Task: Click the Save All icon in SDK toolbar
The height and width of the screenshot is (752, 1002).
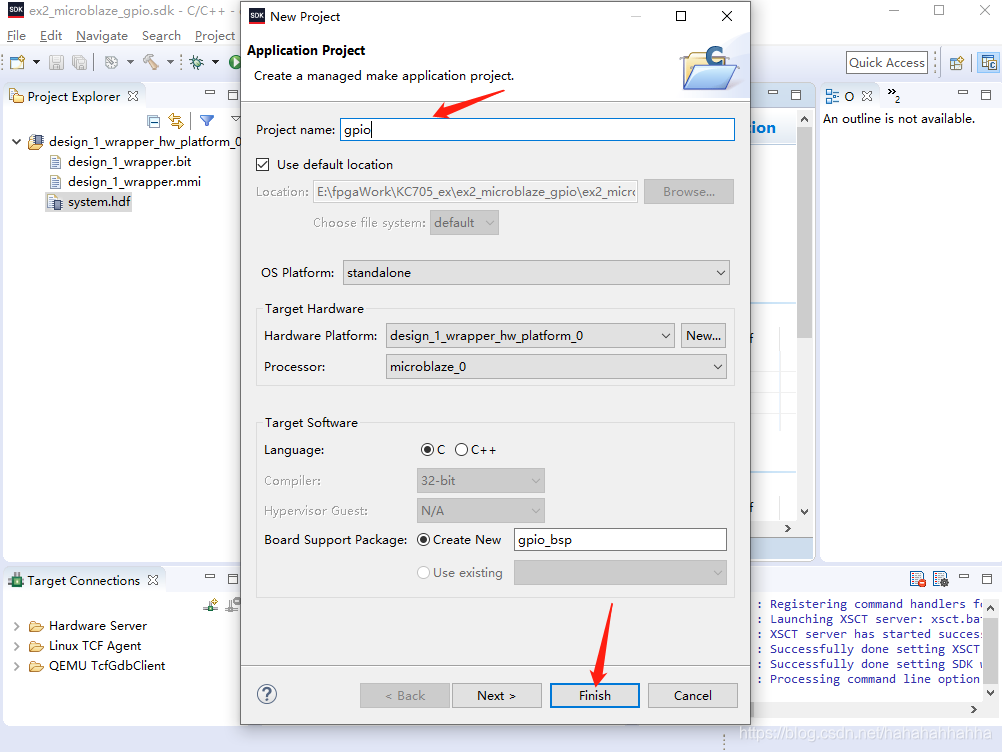Action: [x=79, y=62]
